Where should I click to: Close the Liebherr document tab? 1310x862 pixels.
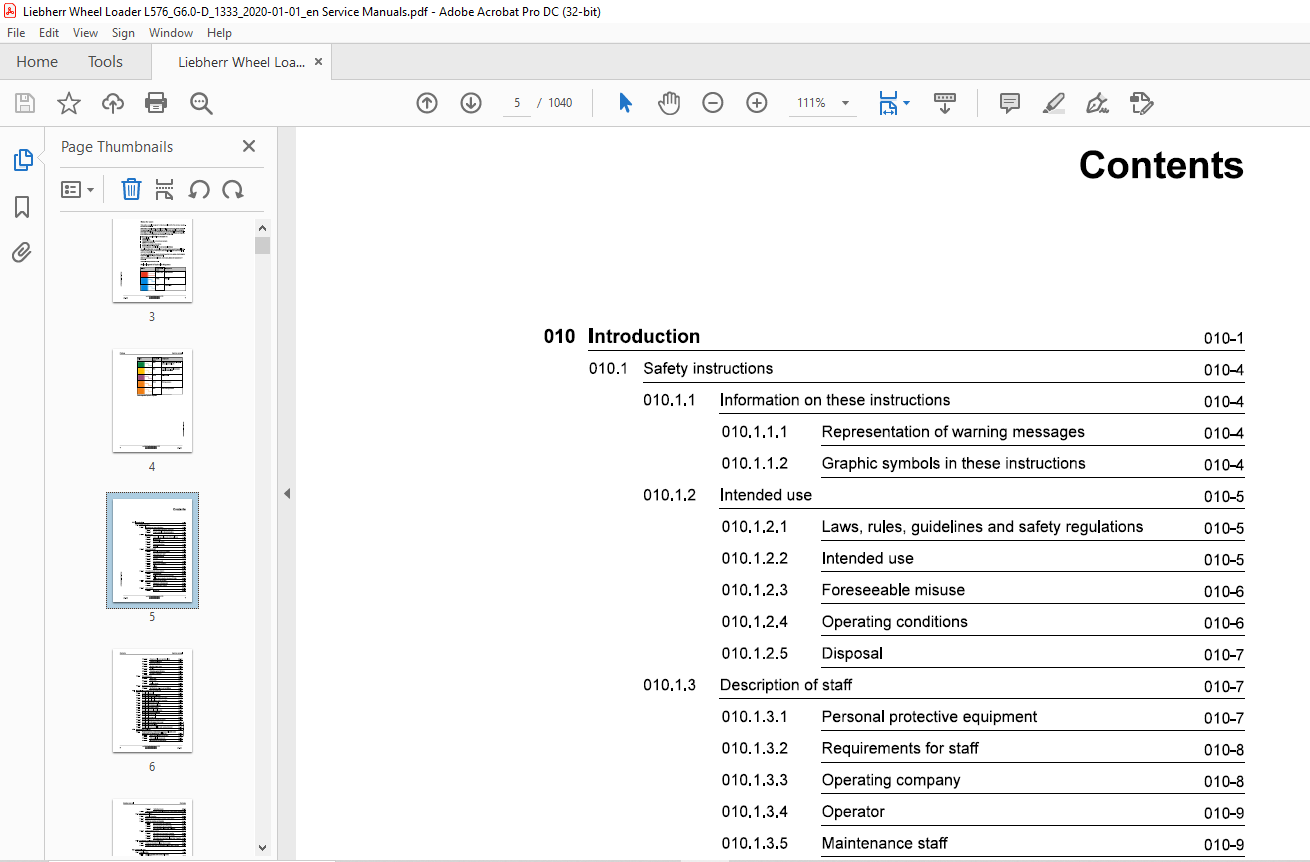coord(318,62)
